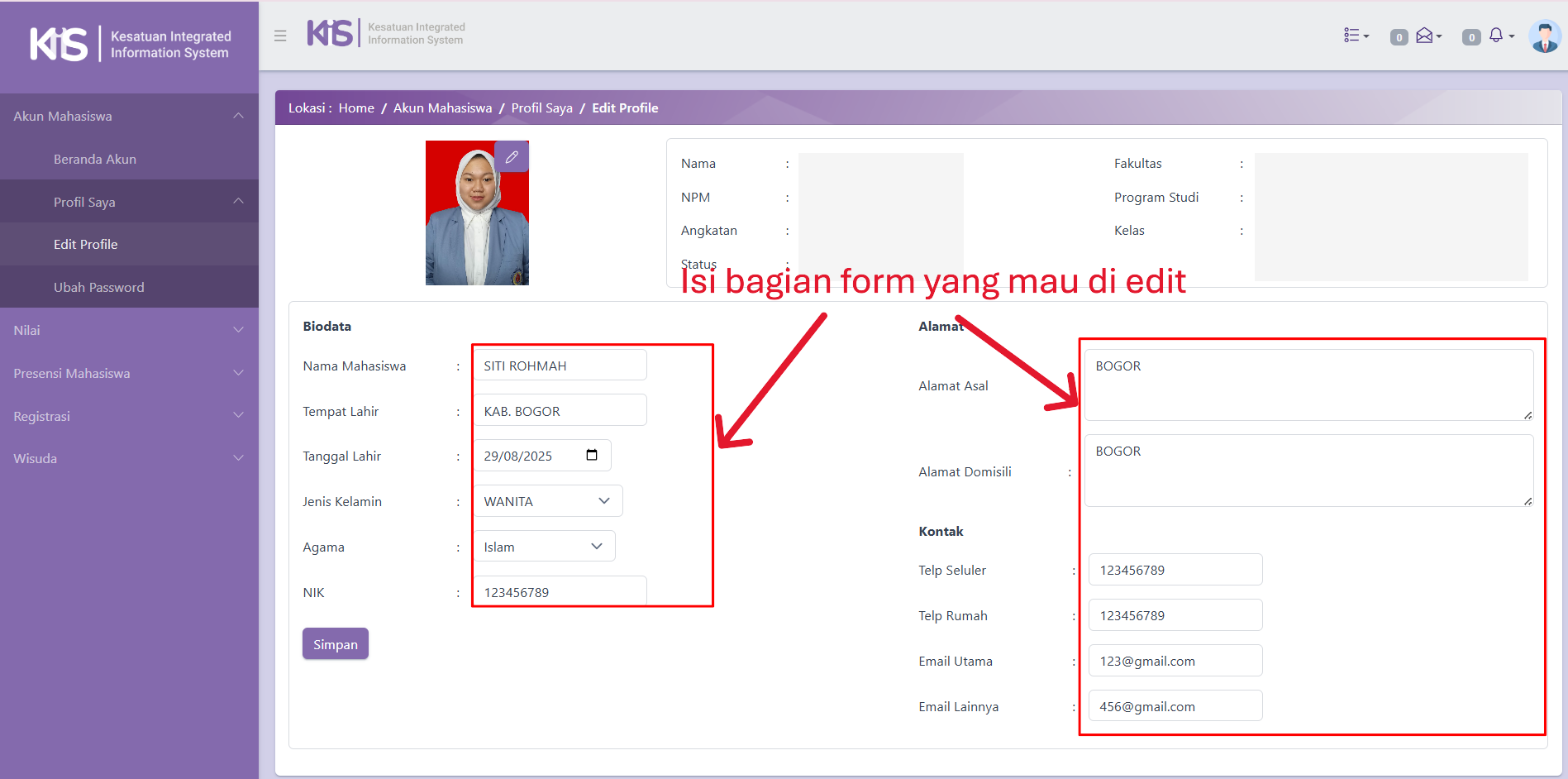The width and height of the screenshot is (1568, 779).
Task: Open the Jenis Kelamin dropdown
Action: (547, 501)
